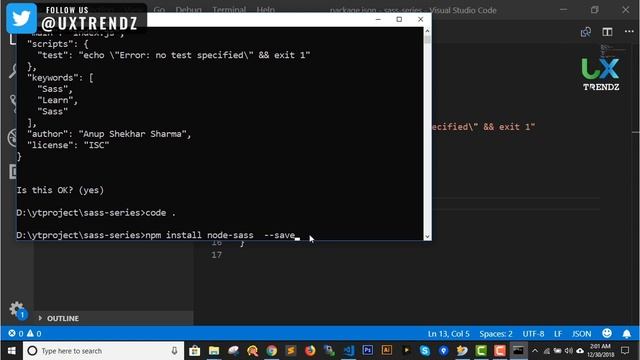Switch to Visual Studio Code taskbar icon
This screenshot has height=360, width=640.
pyautogui.click(x=349, y=351)
